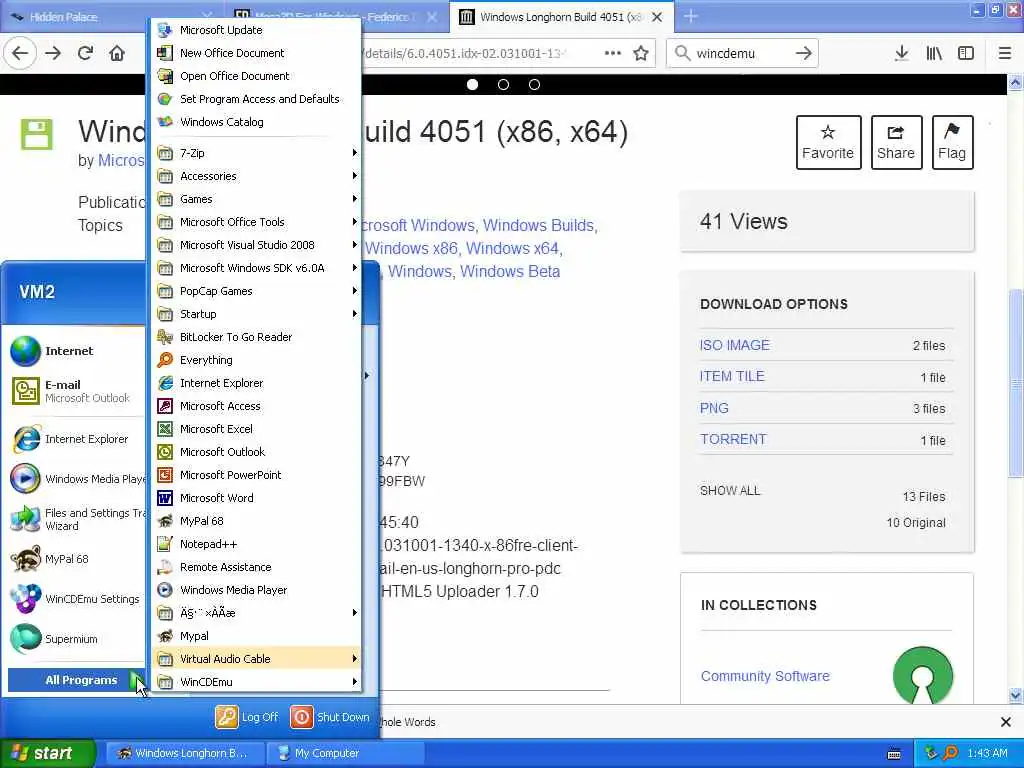The image size is (1024, 768).
Task: Open Files and Settings Transfer Wizard
Action: [x=76, y=519]
